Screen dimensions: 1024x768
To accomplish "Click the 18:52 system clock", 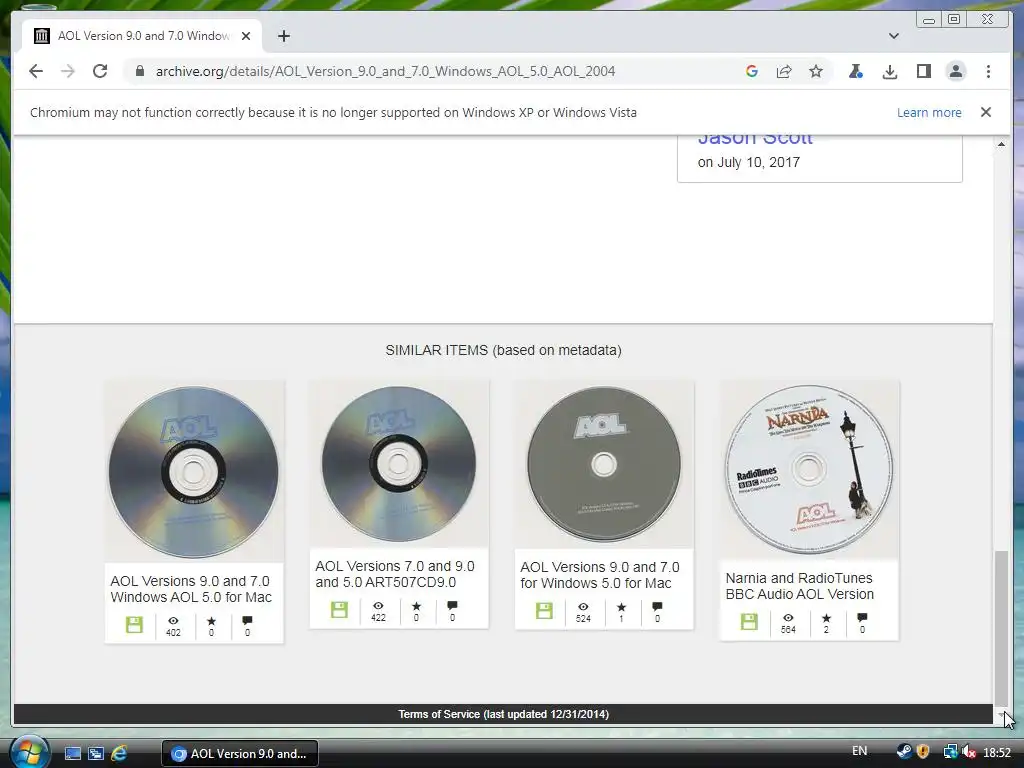I will (x=997, y=752).
